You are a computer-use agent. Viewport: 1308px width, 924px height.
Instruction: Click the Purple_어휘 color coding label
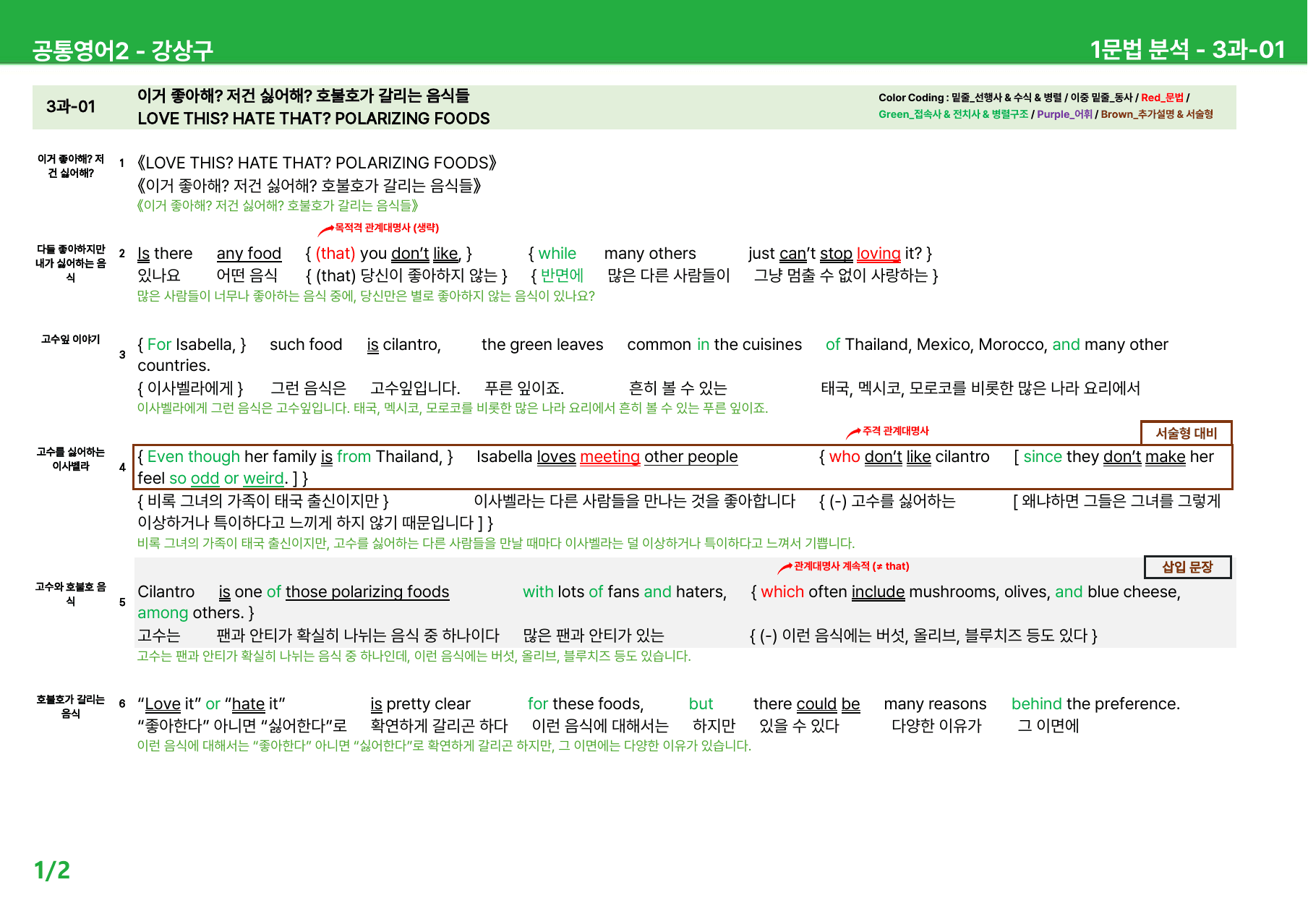point(1064,114)
